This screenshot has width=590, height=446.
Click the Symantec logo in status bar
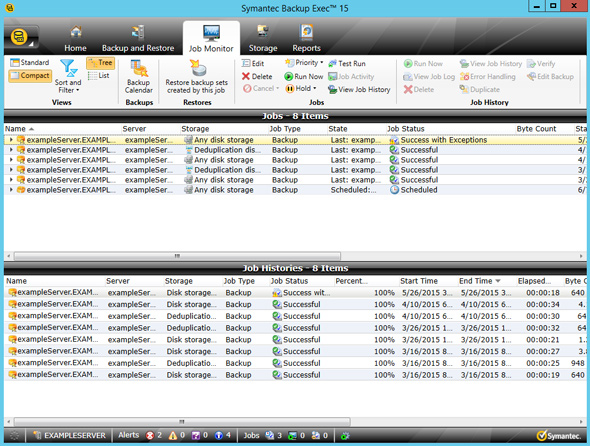pyautogui.click(x=559, y=436)
